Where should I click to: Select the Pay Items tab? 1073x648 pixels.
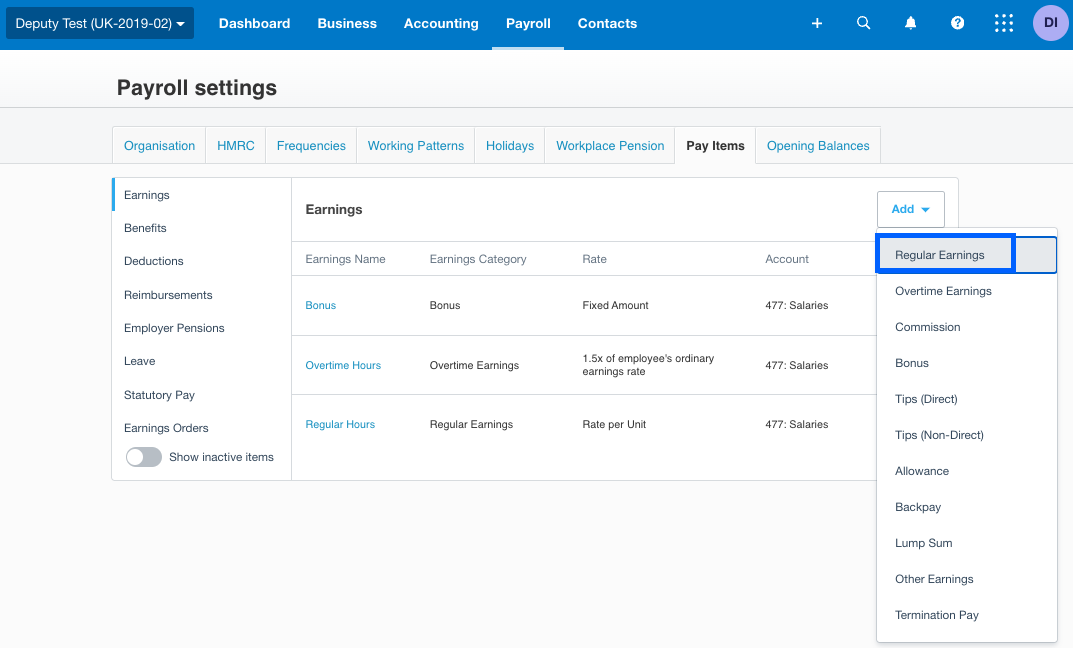tap(715, 146)
